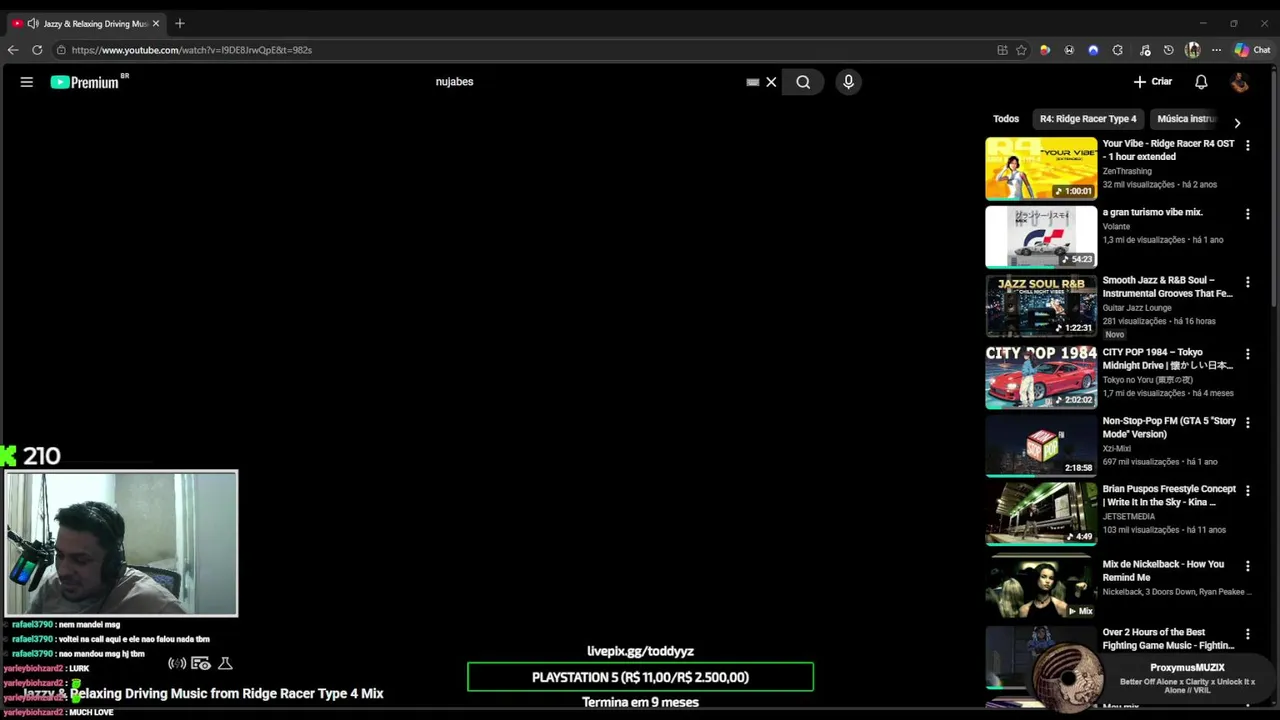1280x720 pixels.
Task: View site information lock icon
Action: click(61, 50)
